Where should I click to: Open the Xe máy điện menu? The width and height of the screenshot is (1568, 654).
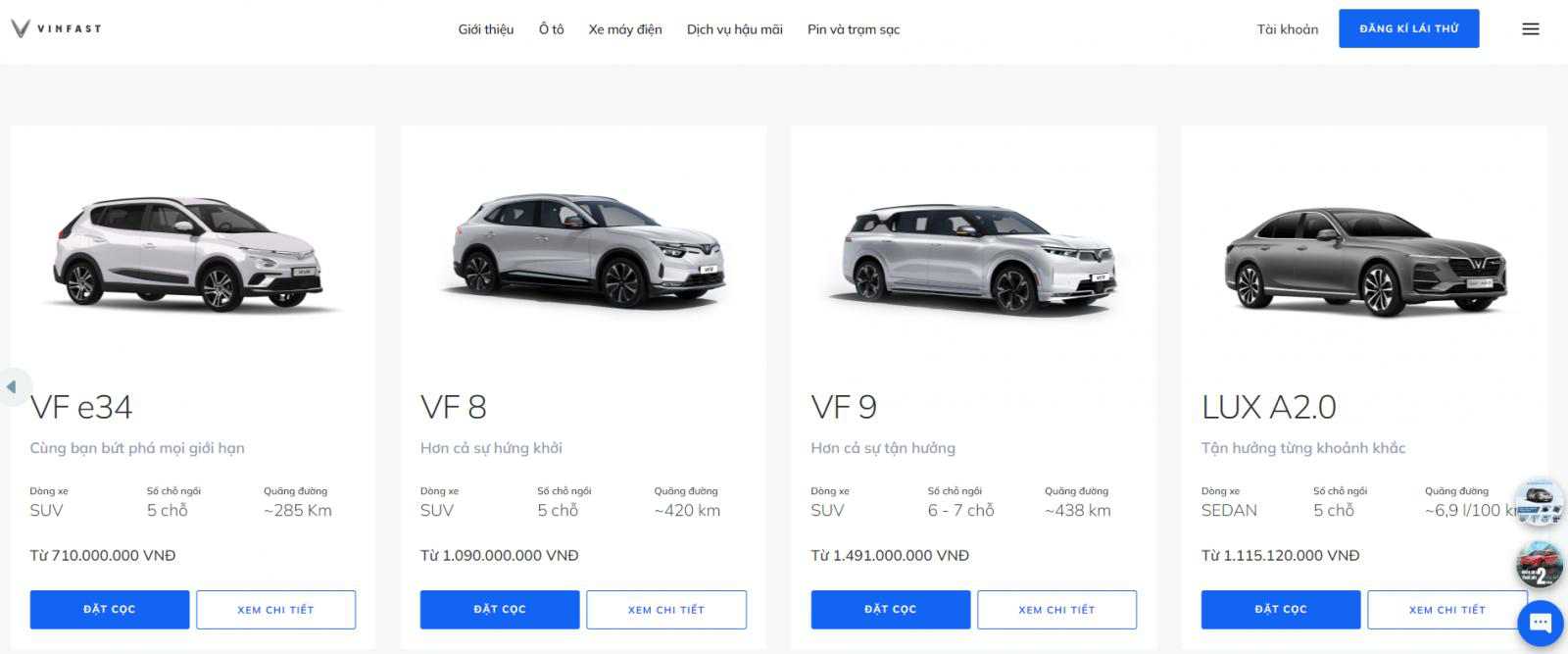[x=624, y=29]
